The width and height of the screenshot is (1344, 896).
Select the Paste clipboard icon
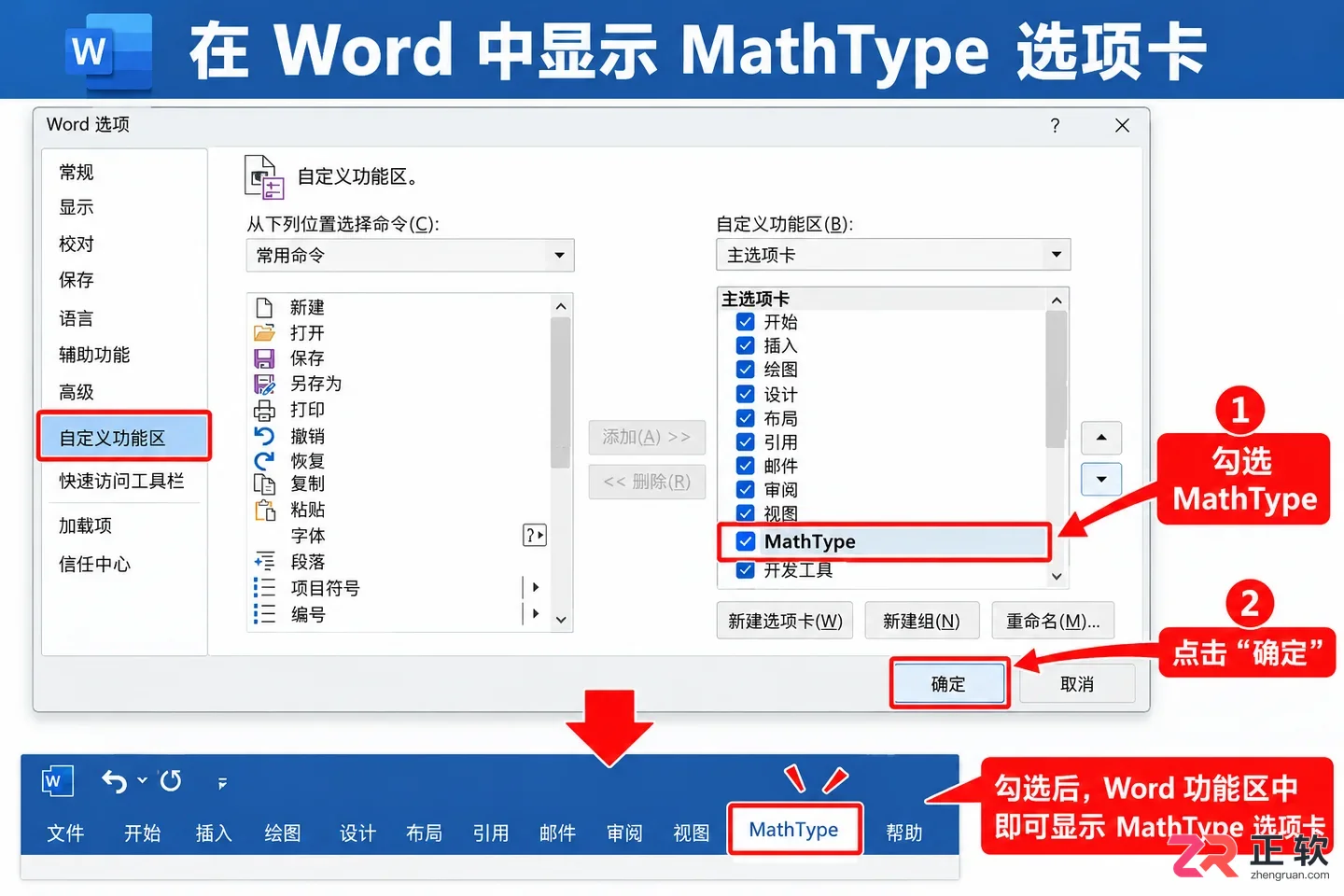(x=264, y=510)
